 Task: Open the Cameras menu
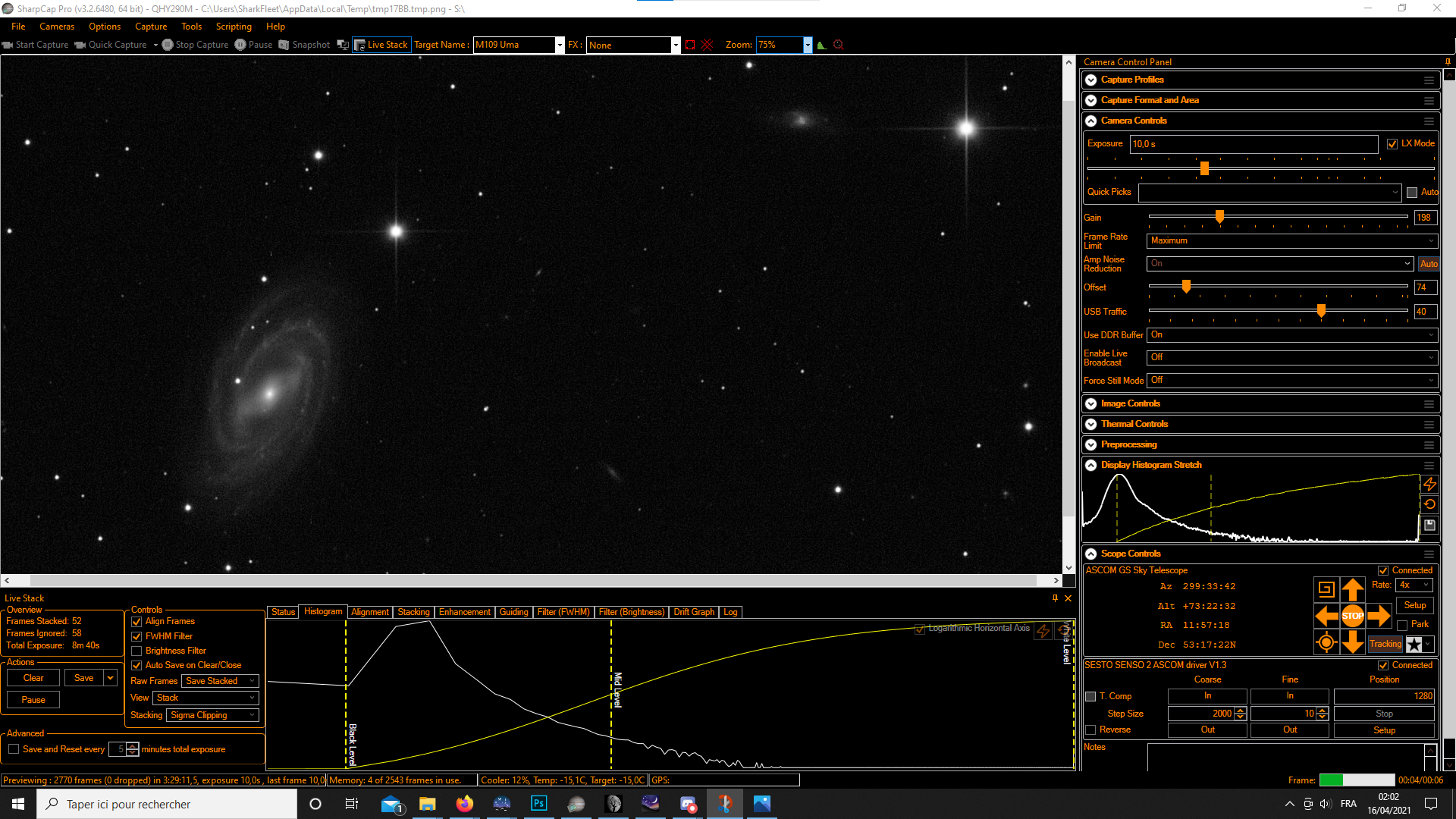point(57,27)
